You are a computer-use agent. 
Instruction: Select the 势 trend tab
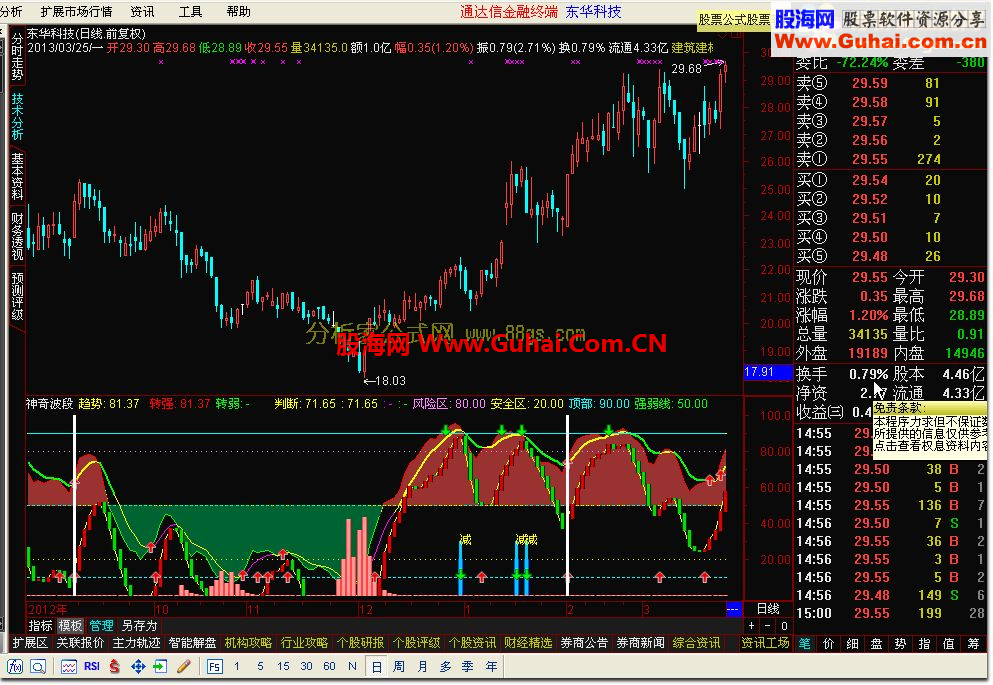pos(901,643)
